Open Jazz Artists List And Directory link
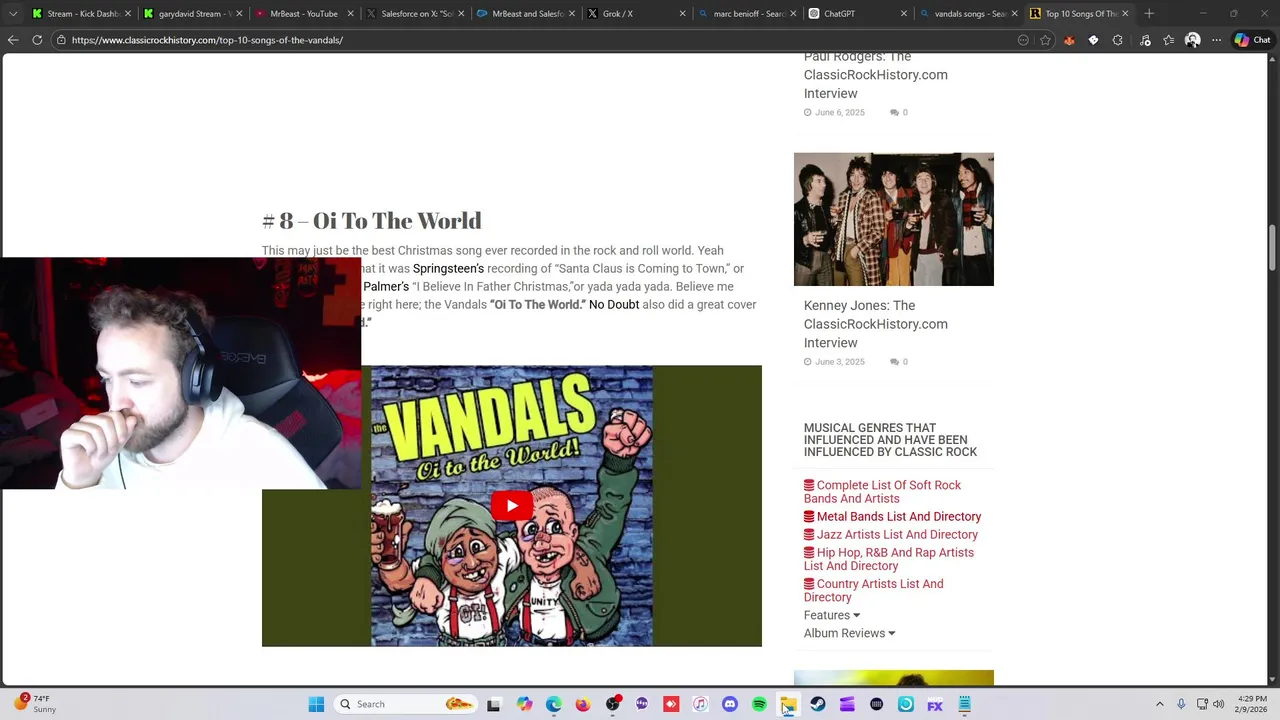 (891, 535)
